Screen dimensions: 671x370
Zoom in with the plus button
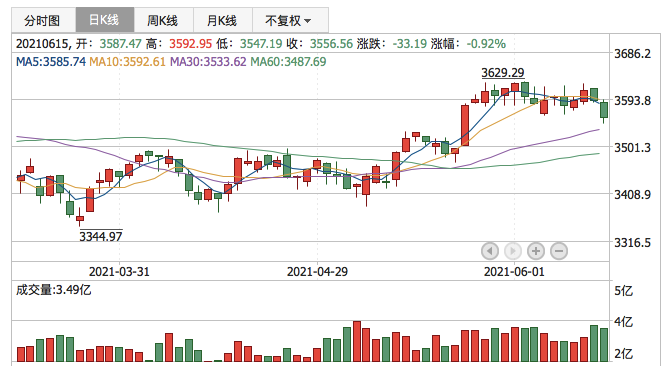click(x=536, y=251)
